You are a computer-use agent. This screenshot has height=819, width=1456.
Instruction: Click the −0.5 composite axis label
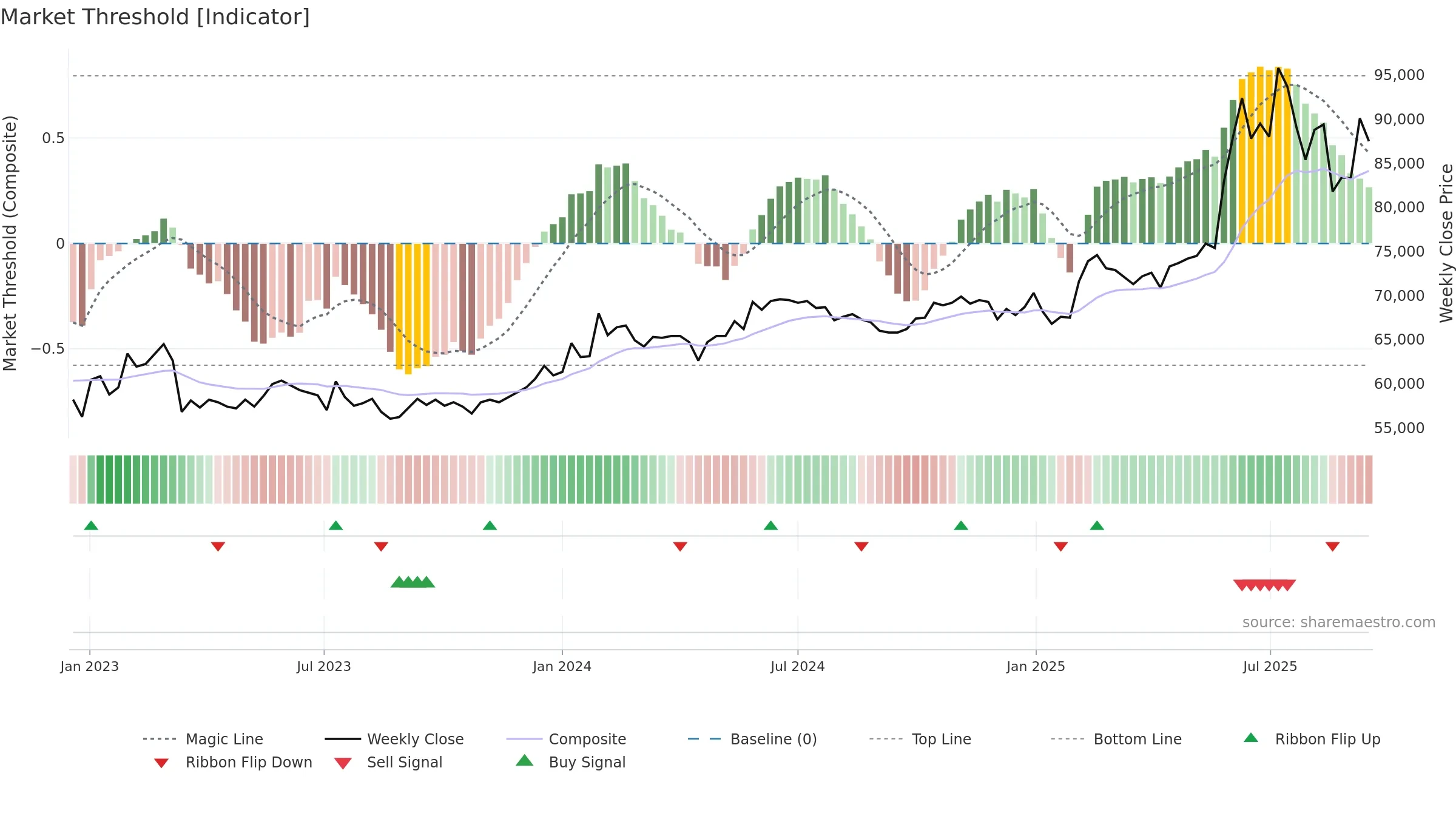coord(48,349)
